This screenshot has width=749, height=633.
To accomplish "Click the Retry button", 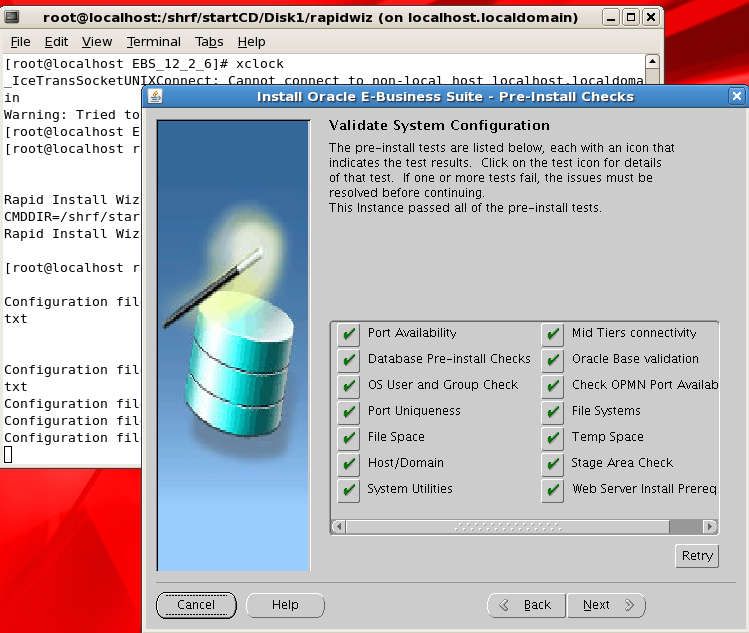I will tap(697, 556).
